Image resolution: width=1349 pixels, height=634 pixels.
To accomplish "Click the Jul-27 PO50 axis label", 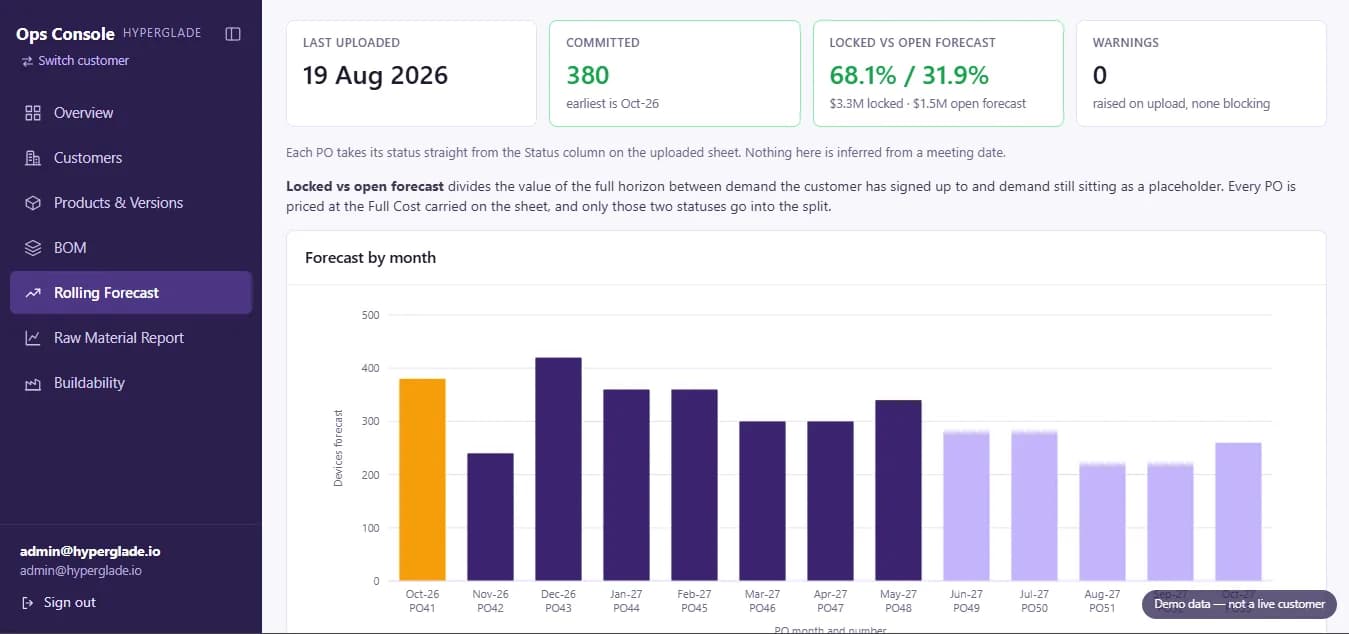I will [1034, 600].
